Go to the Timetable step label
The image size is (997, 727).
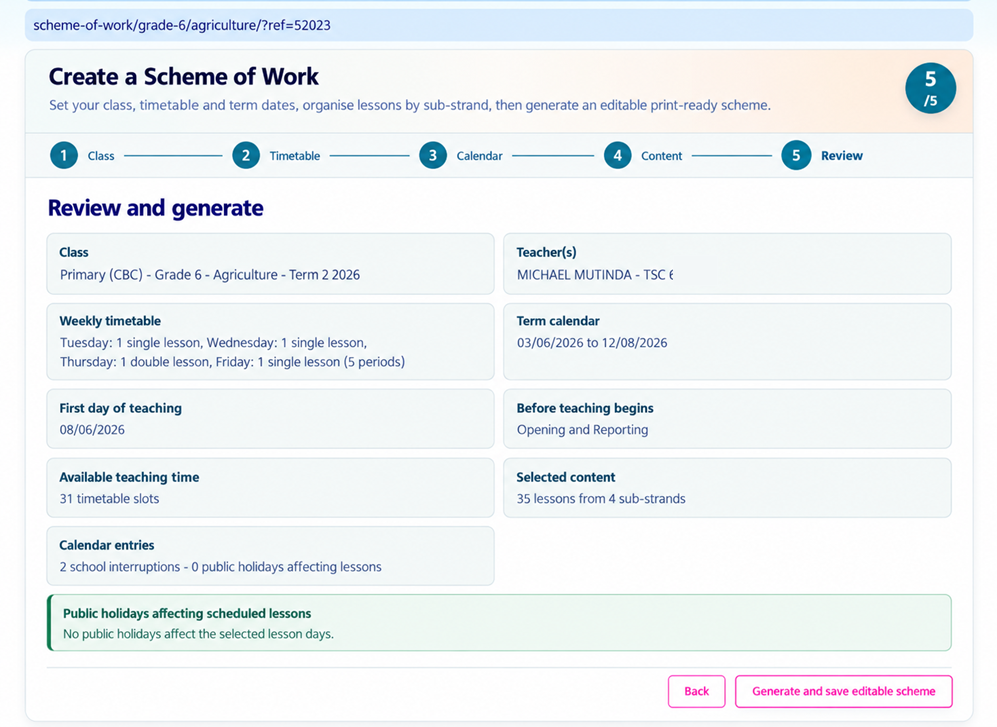tap(294, 156)
